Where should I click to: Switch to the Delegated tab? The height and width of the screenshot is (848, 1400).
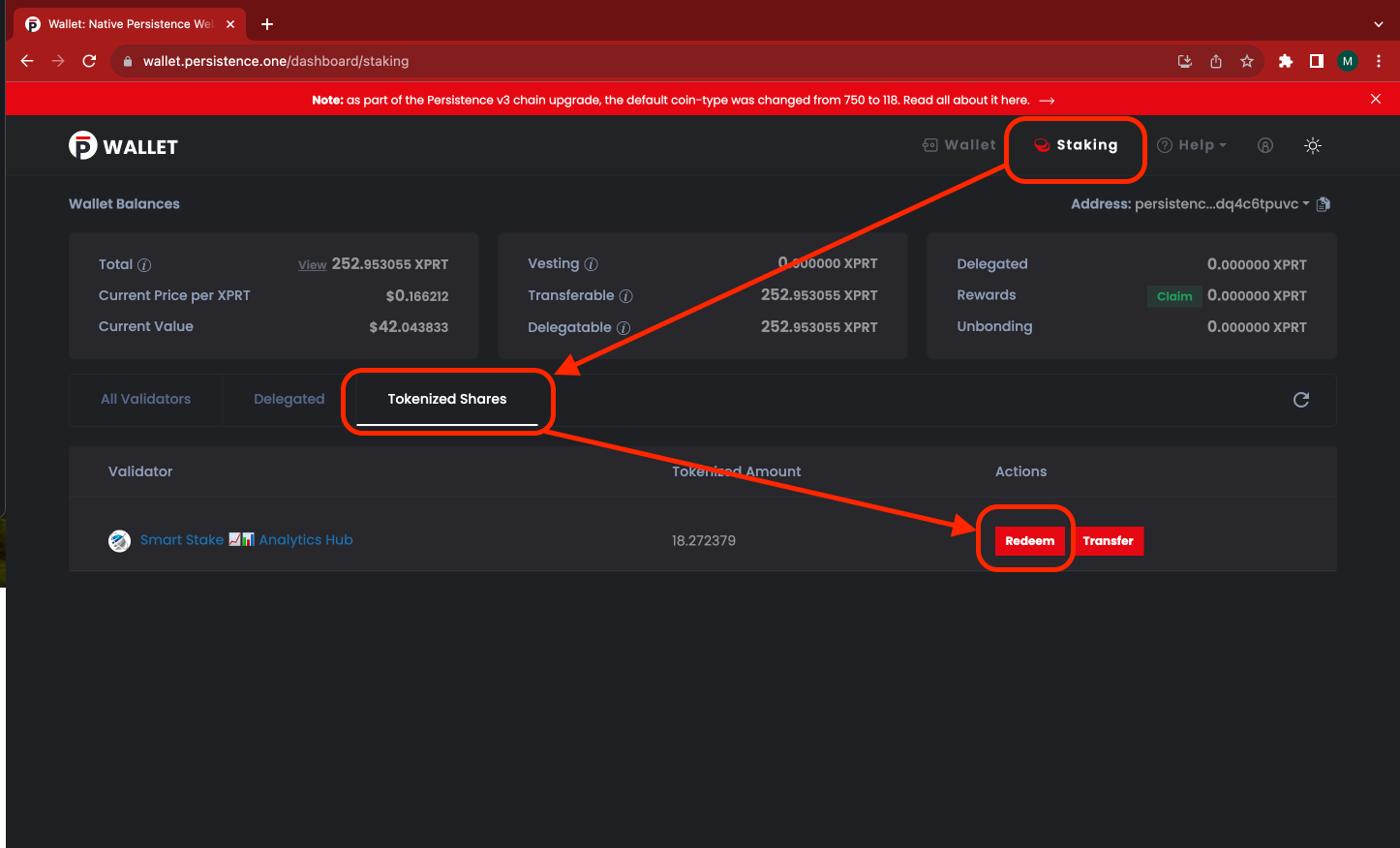point(289,399)
